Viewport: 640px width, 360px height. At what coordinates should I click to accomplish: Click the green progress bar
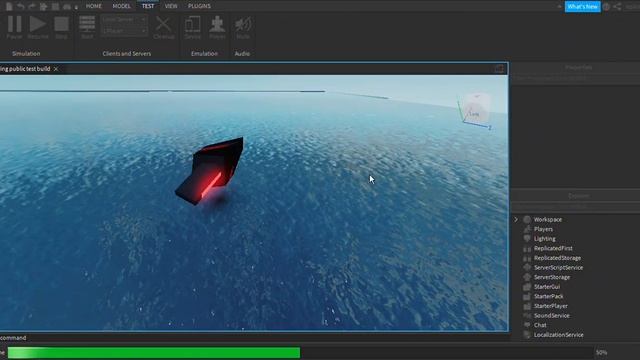click(153, 352)
